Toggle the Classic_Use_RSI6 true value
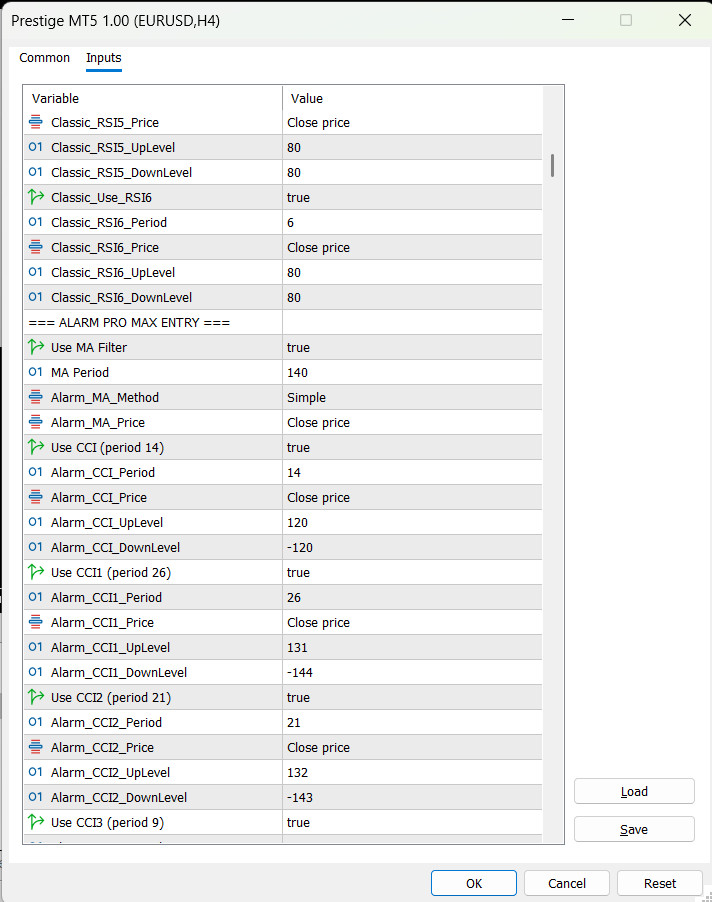 tap(412, 197)
